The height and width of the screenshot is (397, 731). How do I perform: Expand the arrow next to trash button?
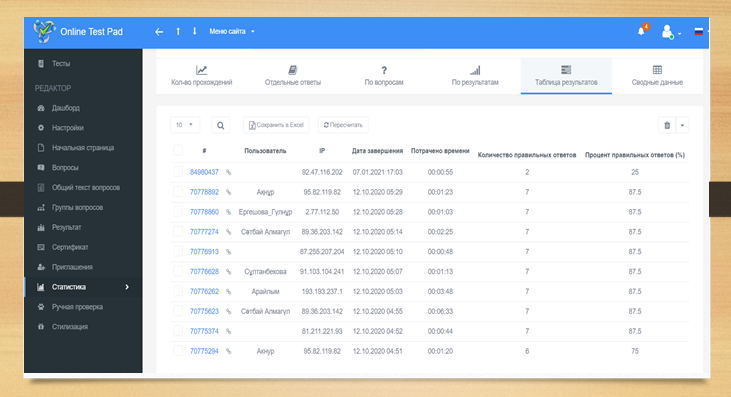(682, 125)
